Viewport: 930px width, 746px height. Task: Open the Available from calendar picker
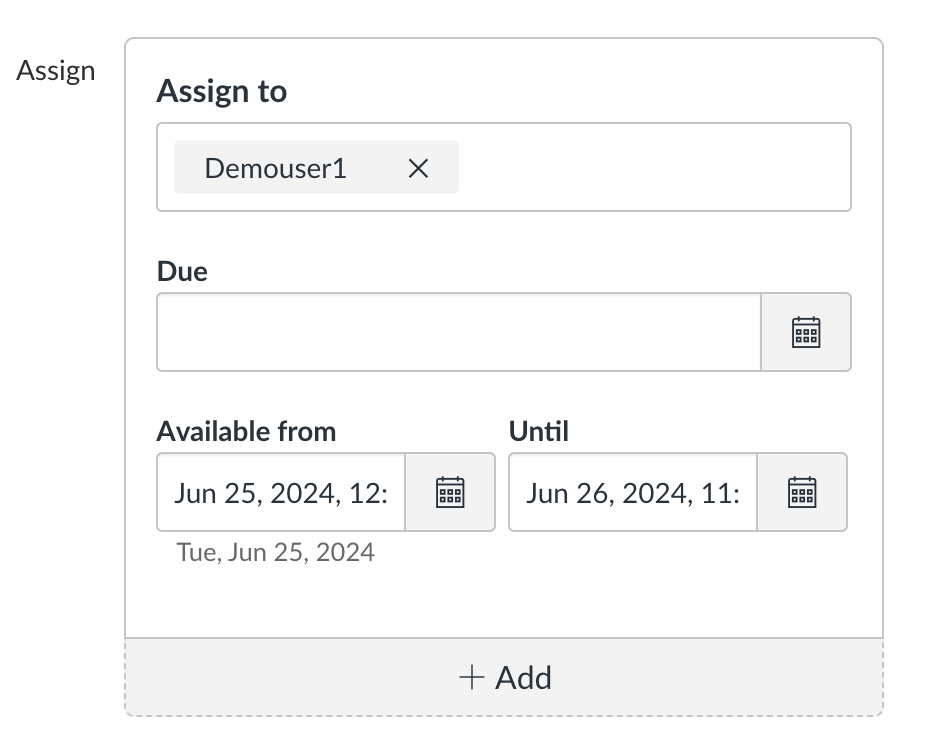pos(450,492)
